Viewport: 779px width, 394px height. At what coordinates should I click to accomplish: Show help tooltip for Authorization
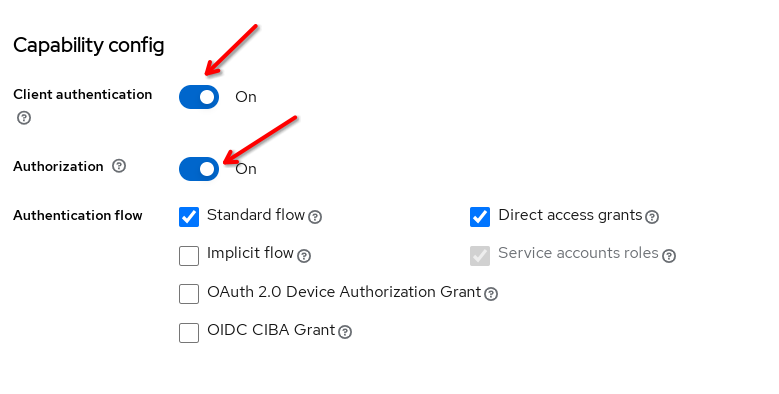coord(119,166)
